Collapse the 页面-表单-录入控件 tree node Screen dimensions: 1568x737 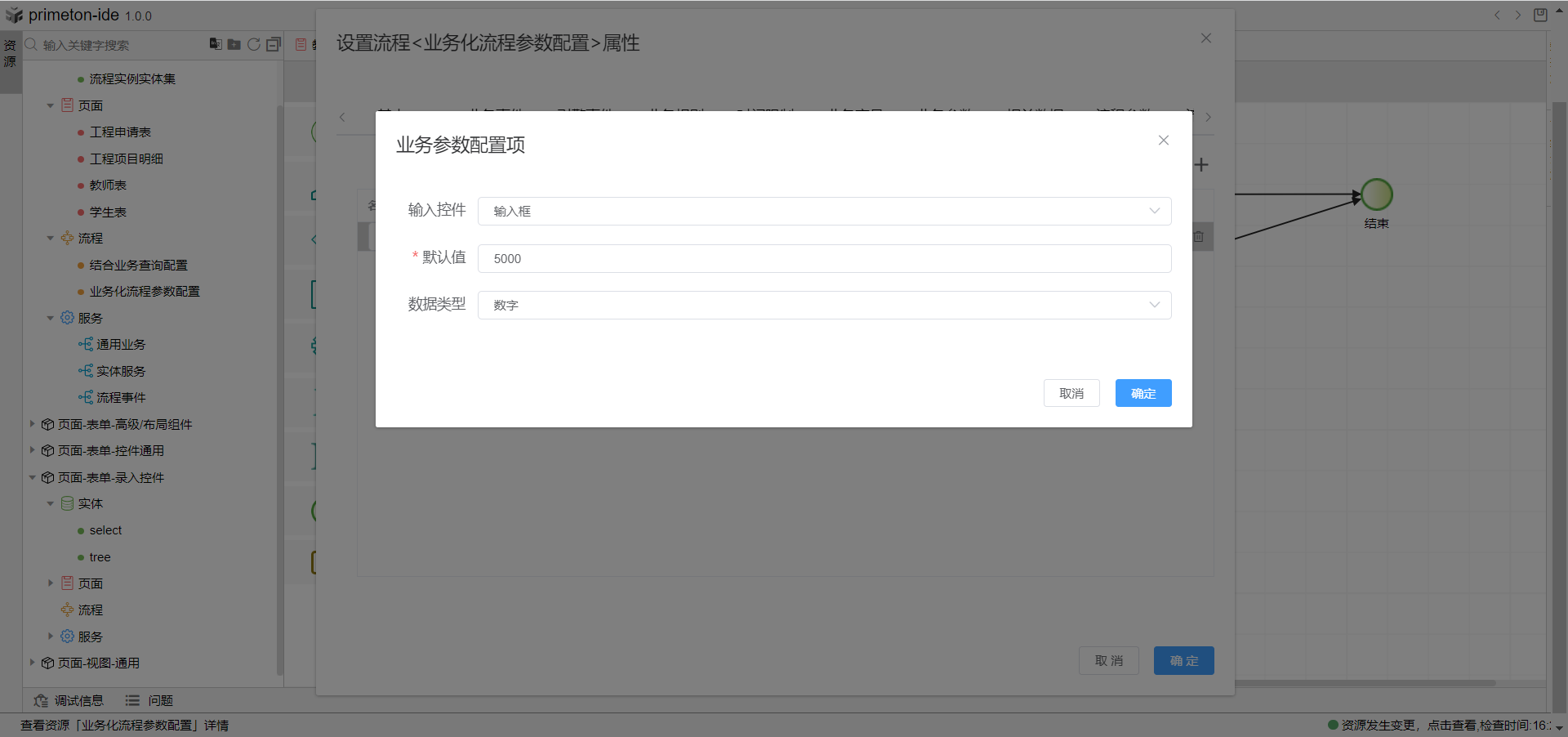(x=33, y=477)
